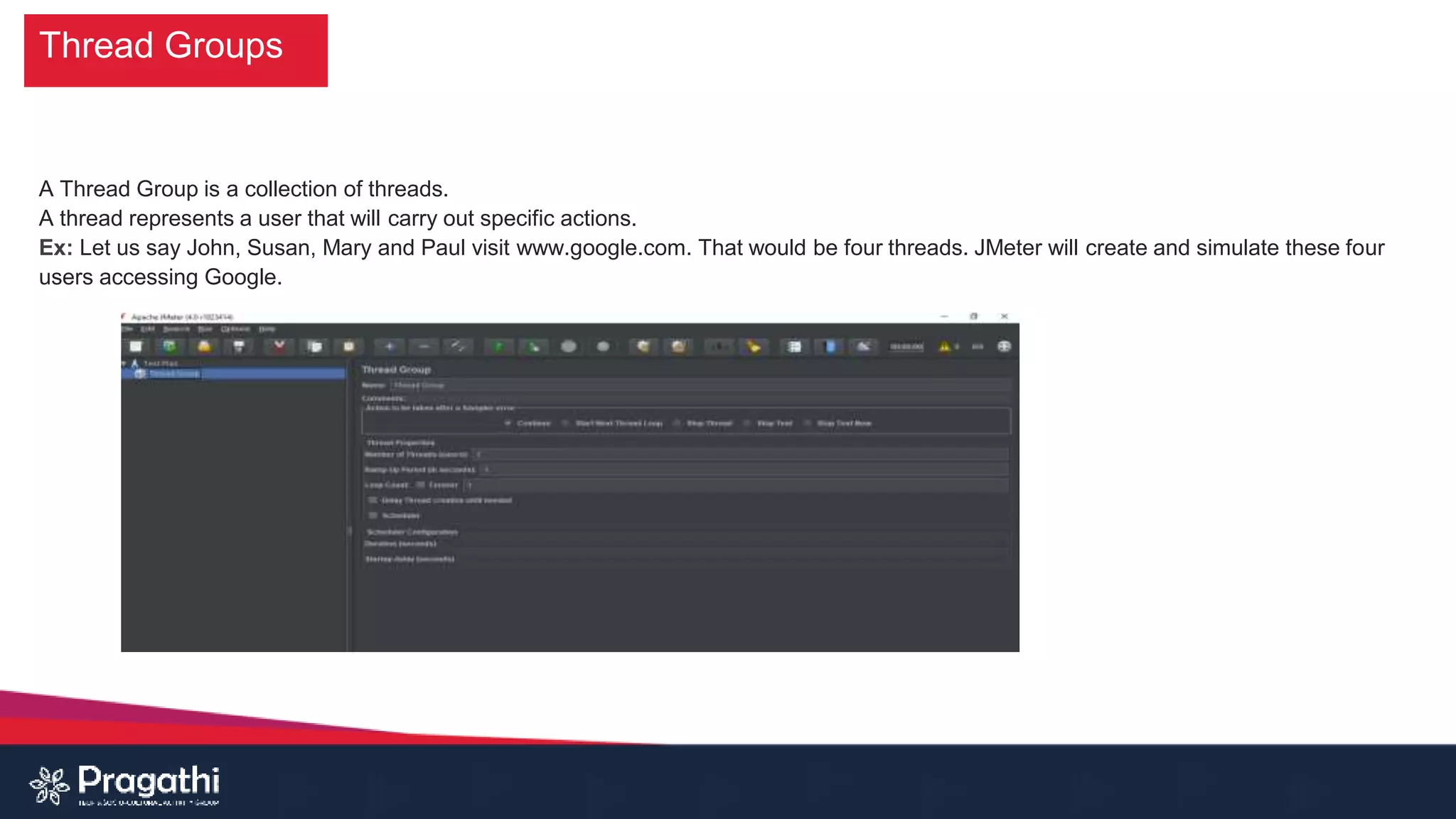Click the Clear results toolbar icon
Image resolution: width=1456 pixels, height=819 pixels.
click(x=643, y=346)
